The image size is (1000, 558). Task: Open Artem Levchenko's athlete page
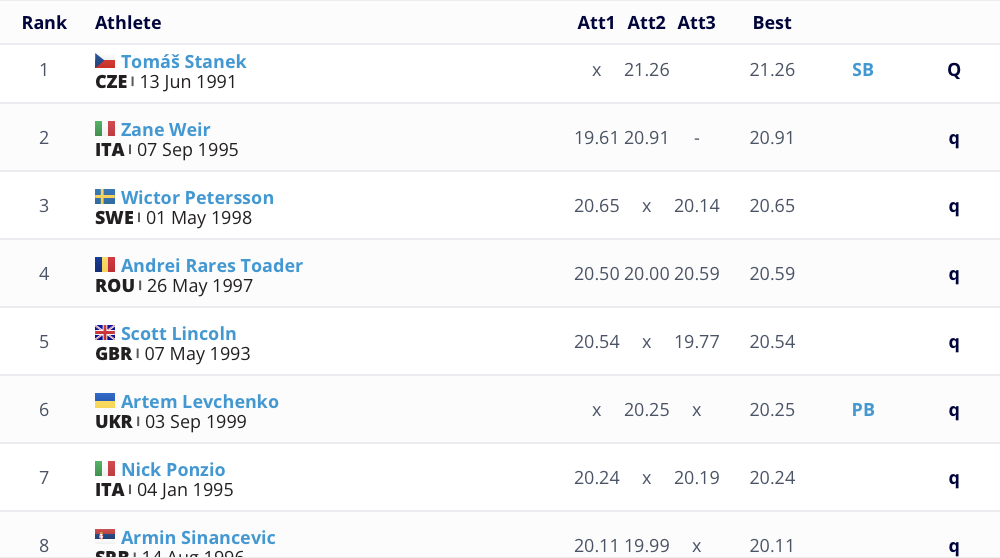coord(199,401)
